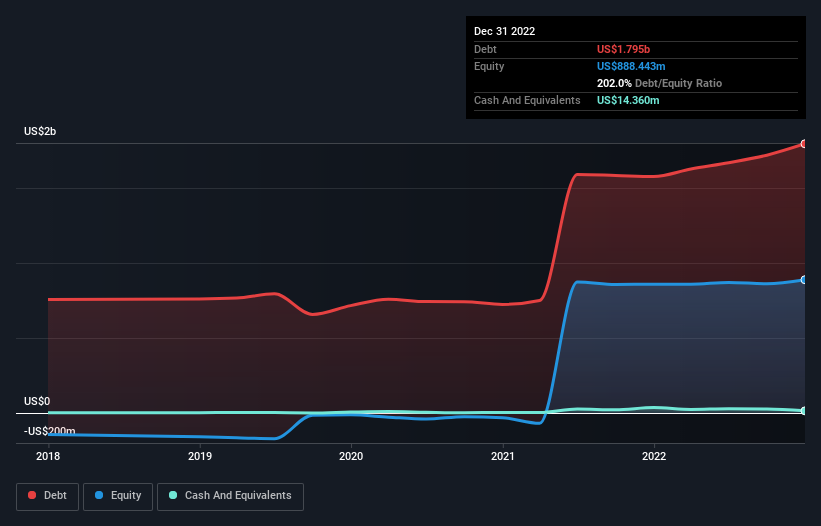This screenshot has height=526, width=821.
Task: Click the US$0 y-axis label
Action: tap(37, 401)
